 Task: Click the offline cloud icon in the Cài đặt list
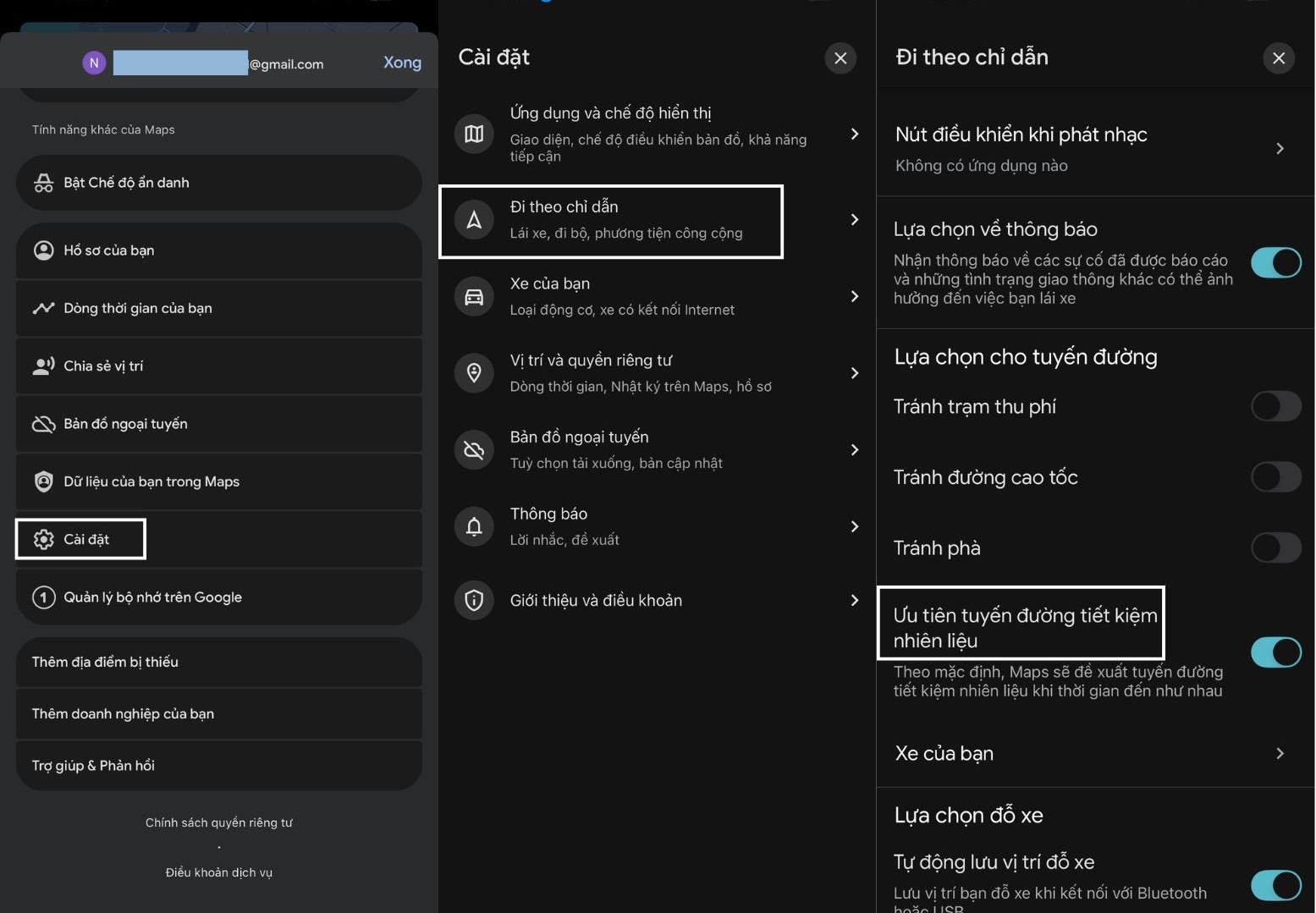[x=474, y=450]
